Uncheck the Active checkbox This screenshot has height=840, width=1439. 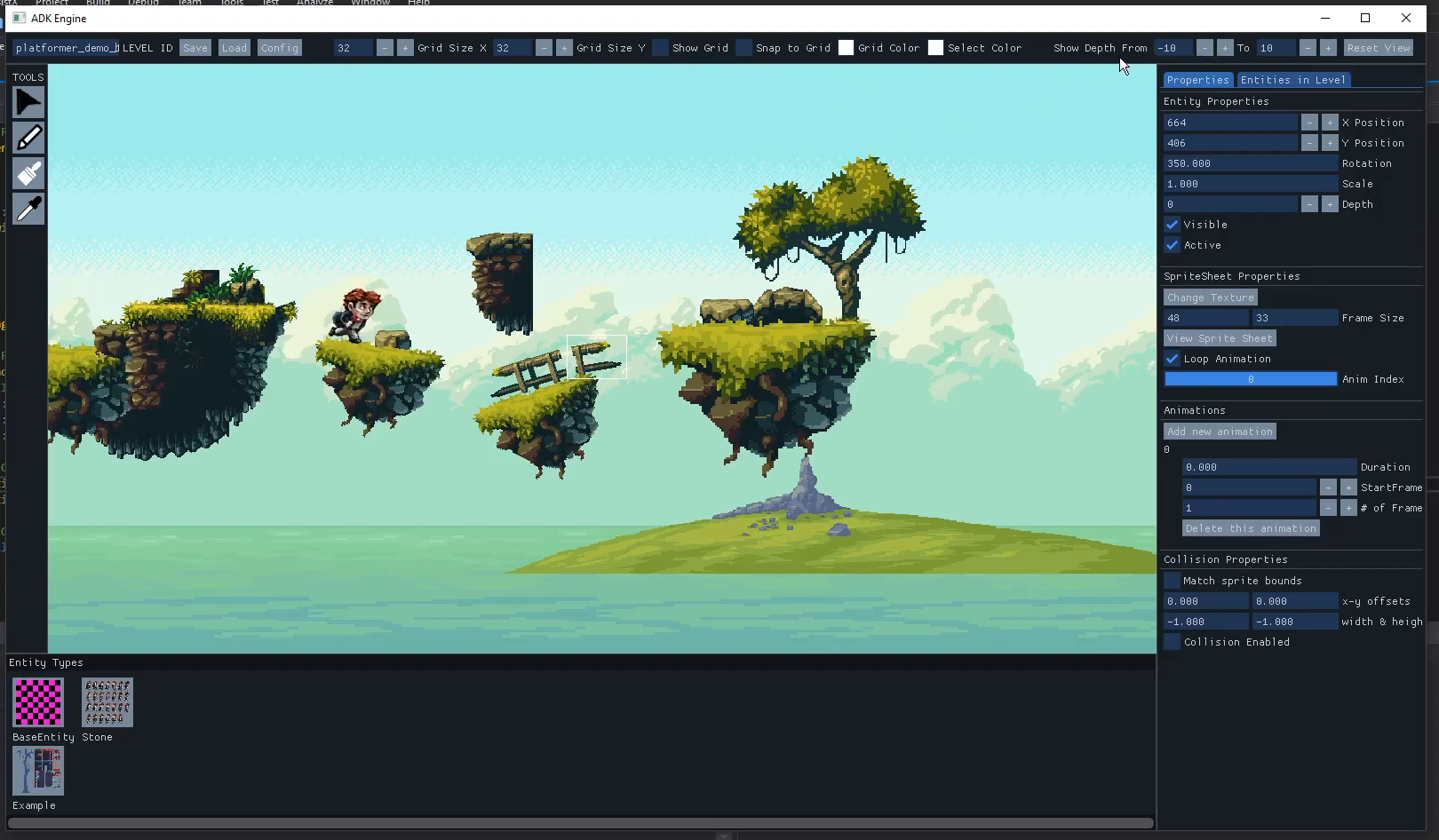(x=1173, y=245)
